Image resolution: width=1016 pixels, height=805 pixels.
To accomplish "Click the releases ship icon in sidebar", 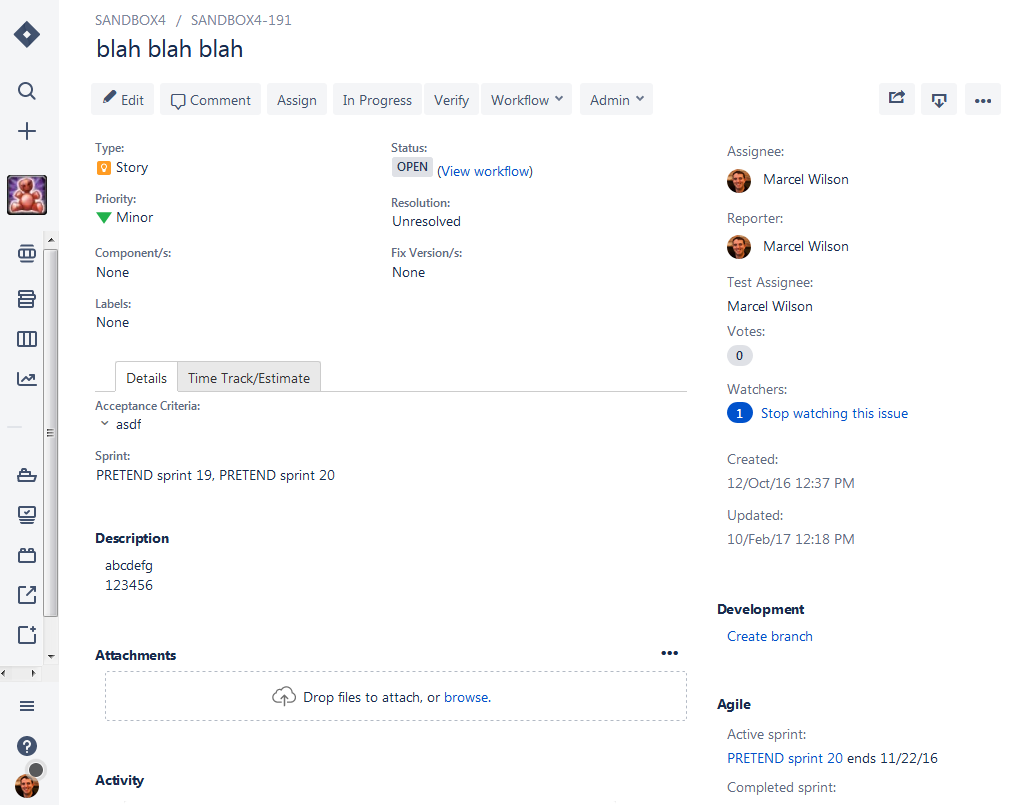I will click(x=27, y=475).
